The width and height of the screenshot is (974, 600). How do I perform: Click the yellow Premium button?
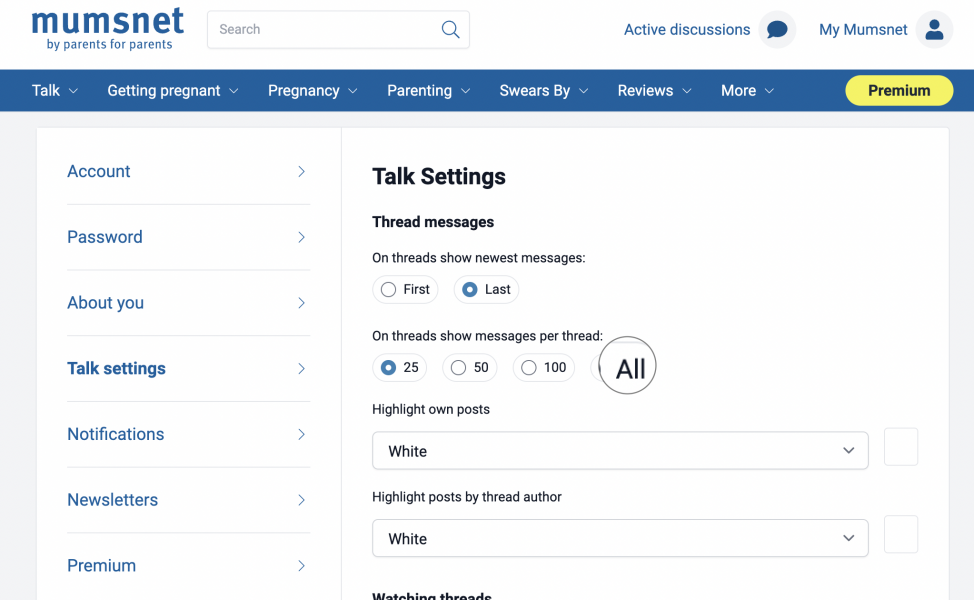[x=898, y=91]
